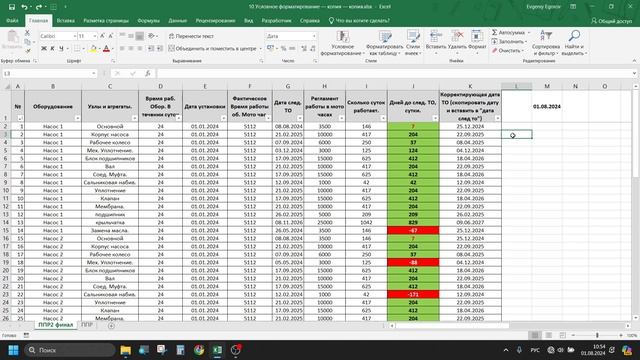Click the add new sheet plus icon
The height and width of the screenshot is (360, 640).
coord(111,326)
